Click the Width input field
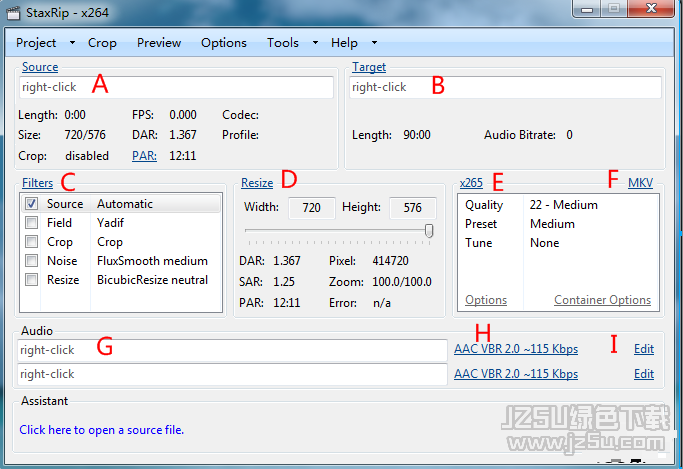 pyautogui.click(x=312, y=208)
